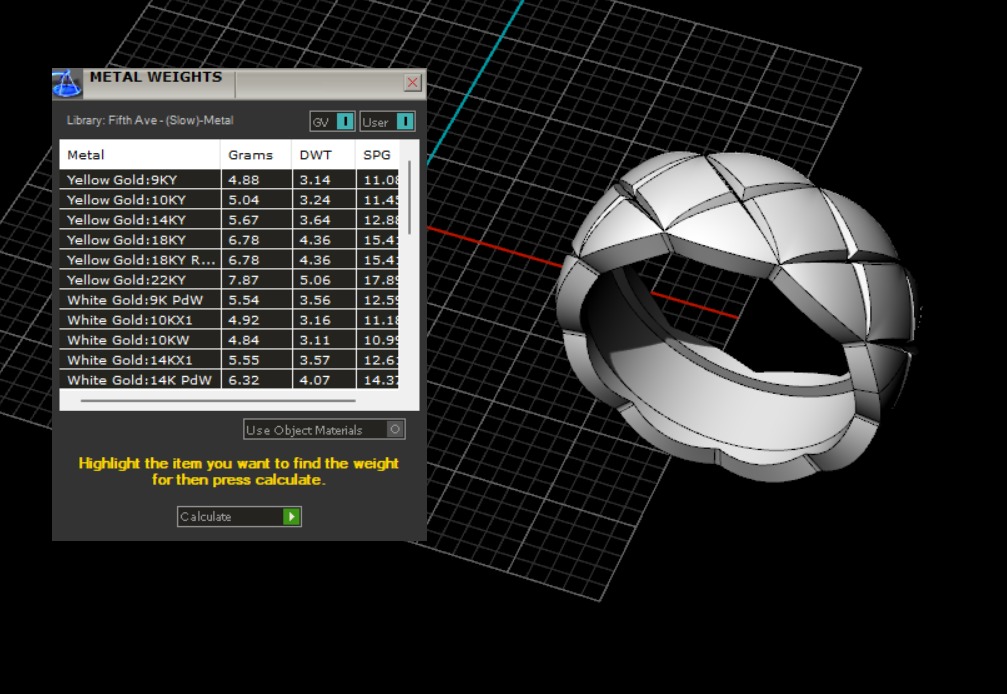The height and width of the screenshot is (694, 1007).
Task: Click the 3.56 DWT value
Action: 315,300
